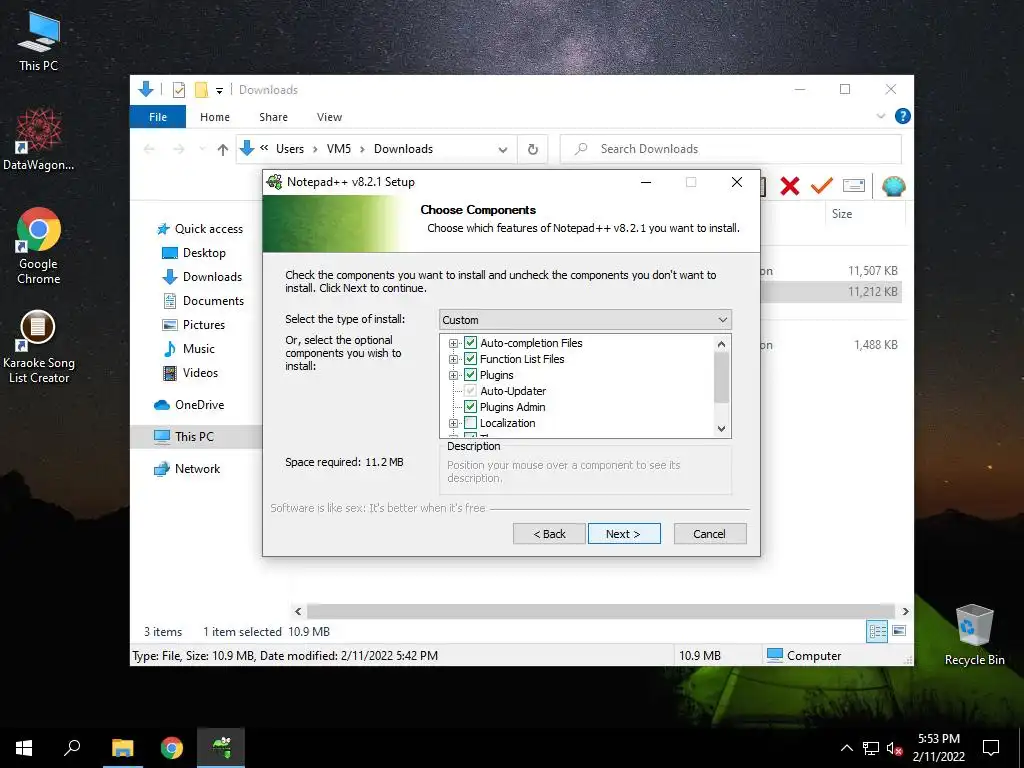Screen dimensions: 1024x768
Task: Open the View ribbon tab
Action: pos(329,117)
